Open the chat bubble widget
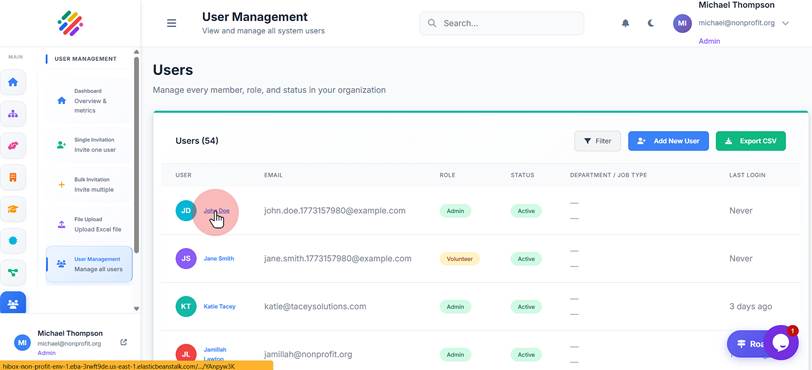Screen dimensions: 812x370 [x=780, y=343]
